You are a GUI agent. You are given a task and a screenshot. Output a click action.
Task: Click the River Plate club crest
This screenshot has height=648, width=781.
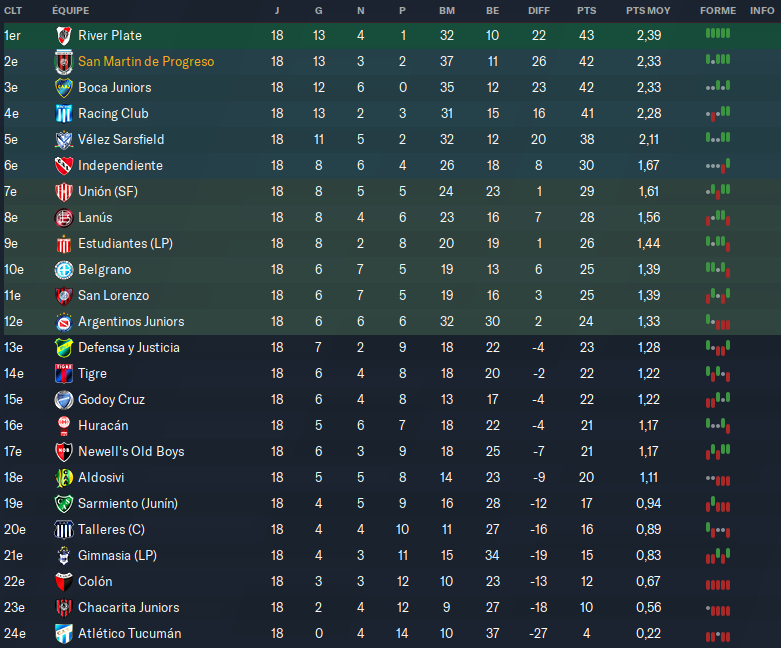point(64,35)
